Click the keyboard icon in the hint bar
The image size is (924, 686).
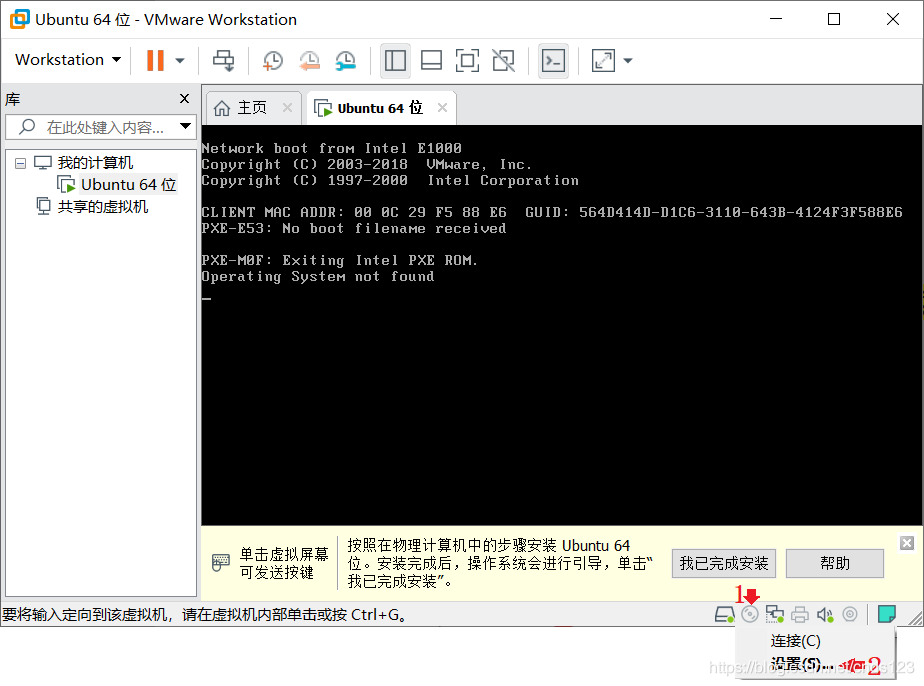point(220,562)
